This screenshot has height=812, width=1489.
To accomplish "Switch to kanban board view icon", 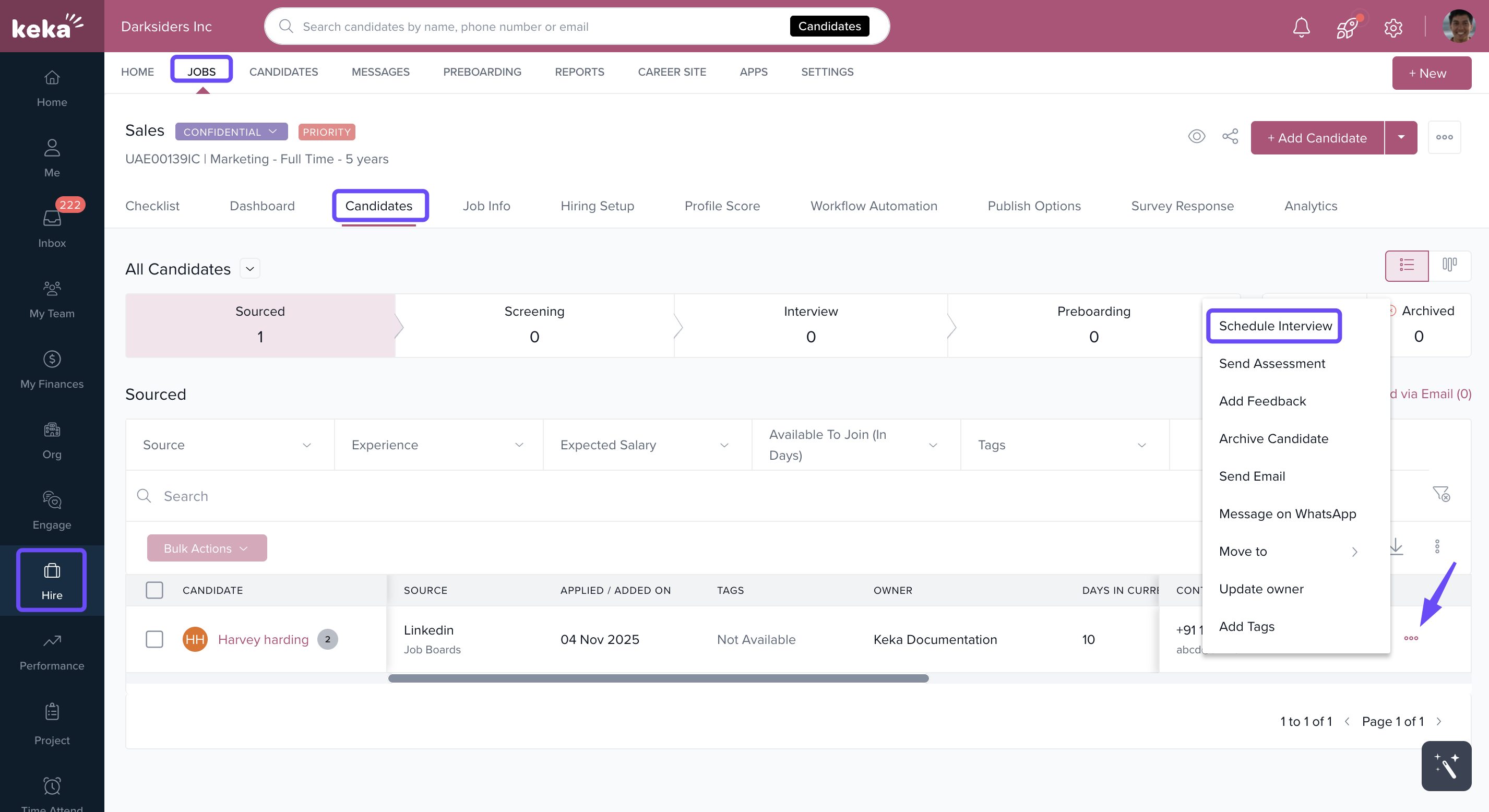I will (x=1449, y=265).
